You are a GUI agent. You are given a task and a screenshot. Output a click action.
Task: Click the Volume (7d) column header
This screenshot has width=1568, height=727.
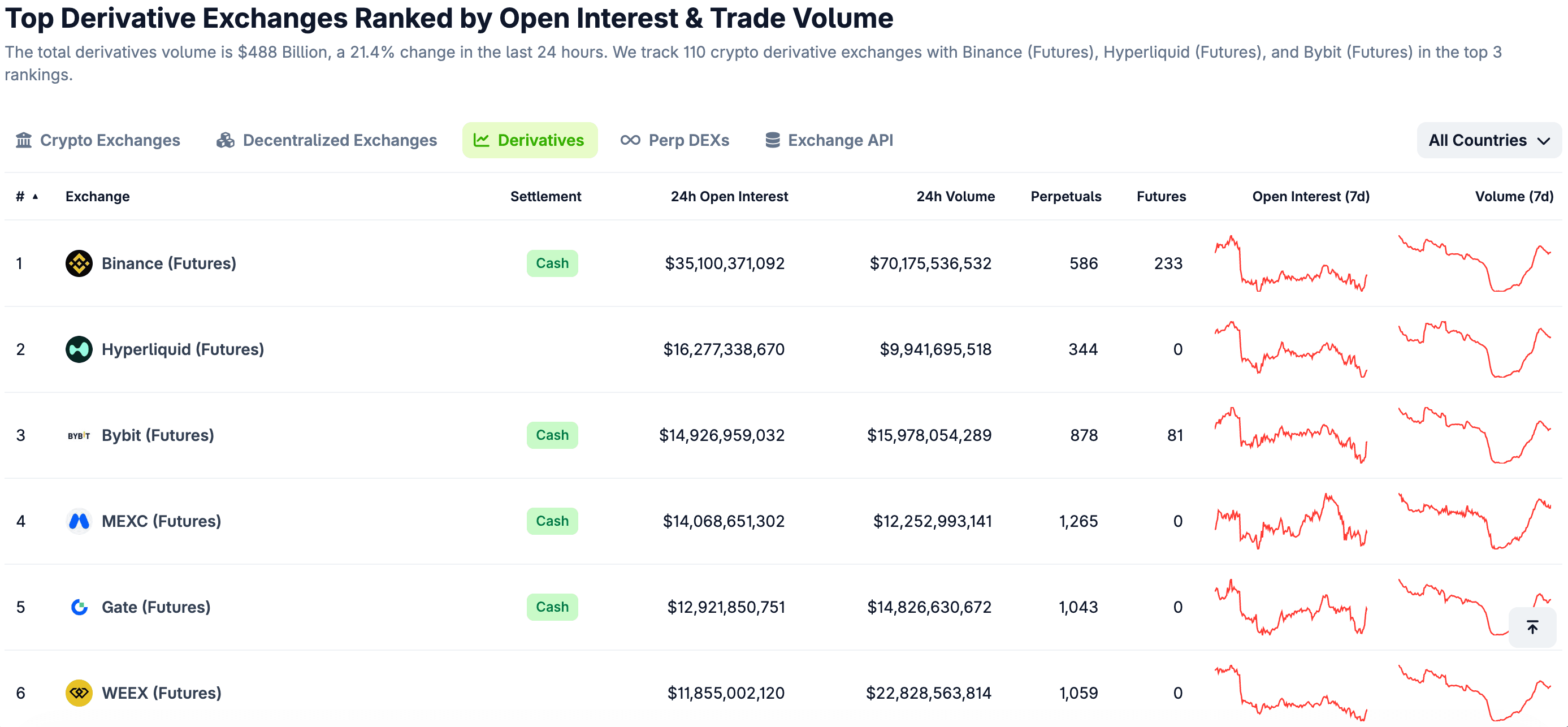click(x=1514, y=196)
